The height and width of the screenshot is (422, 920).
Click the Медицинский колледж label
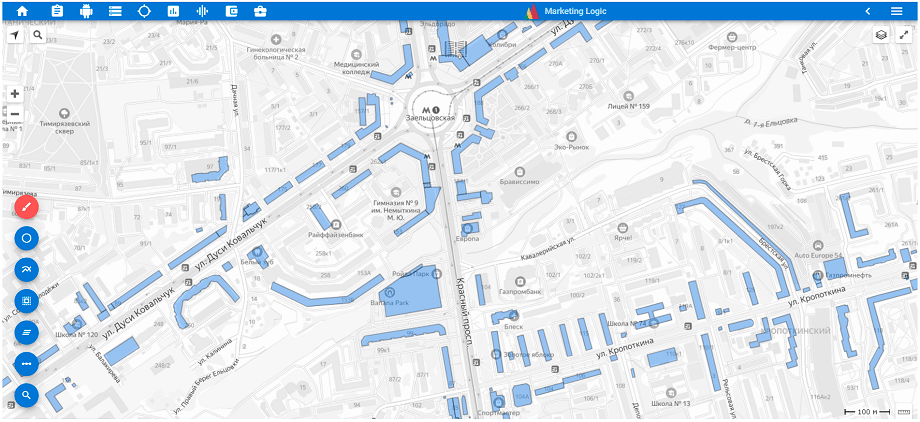[x=356, y=68]
